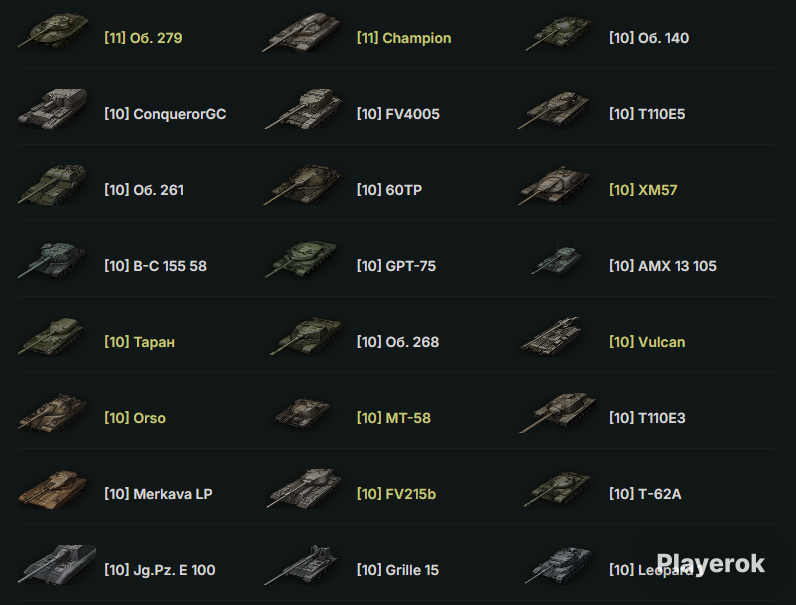Open the [10] XM57 link

(x=643, y=190)
